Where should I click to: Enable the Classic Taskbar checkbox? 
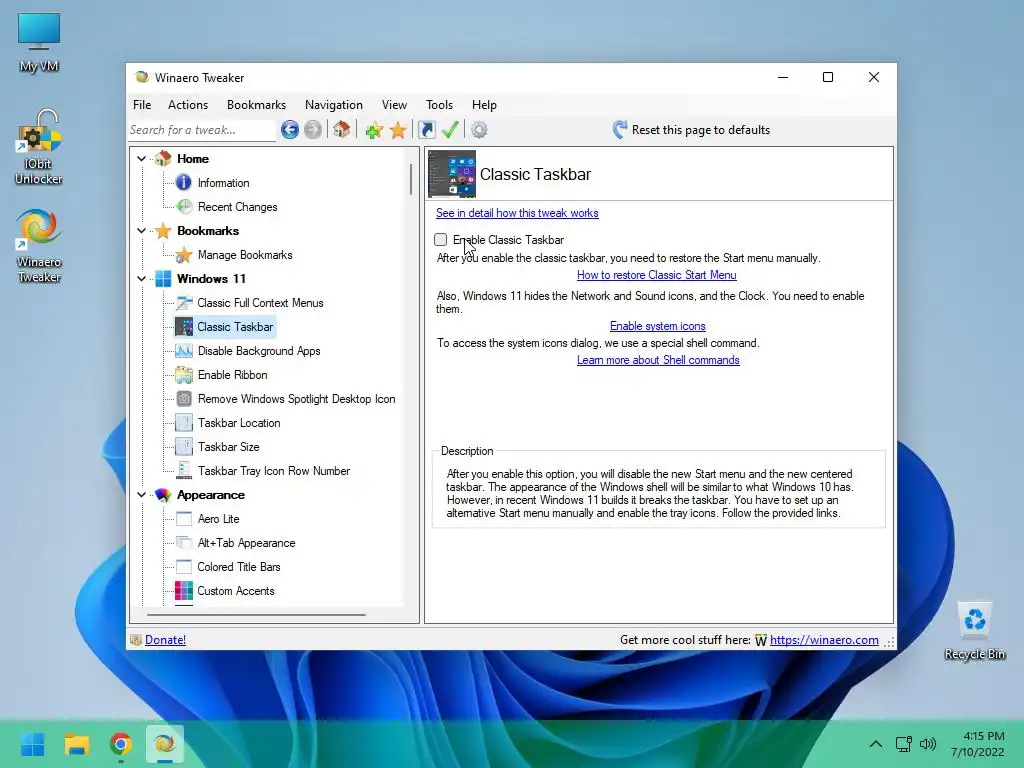tap(441, 240)
